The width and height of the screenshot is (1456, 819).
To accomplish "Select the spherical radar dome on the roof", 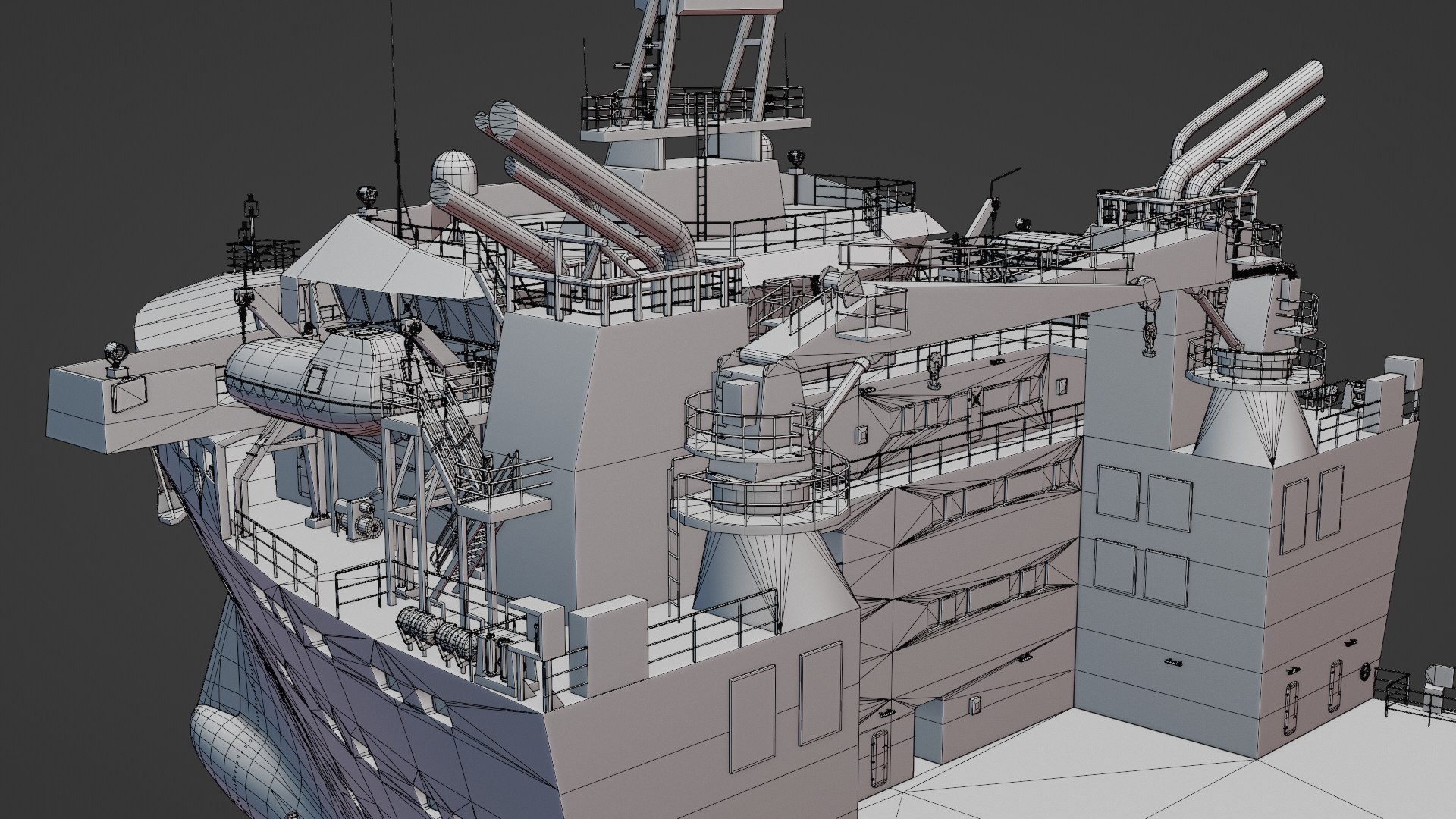I will tap(455, 168).
